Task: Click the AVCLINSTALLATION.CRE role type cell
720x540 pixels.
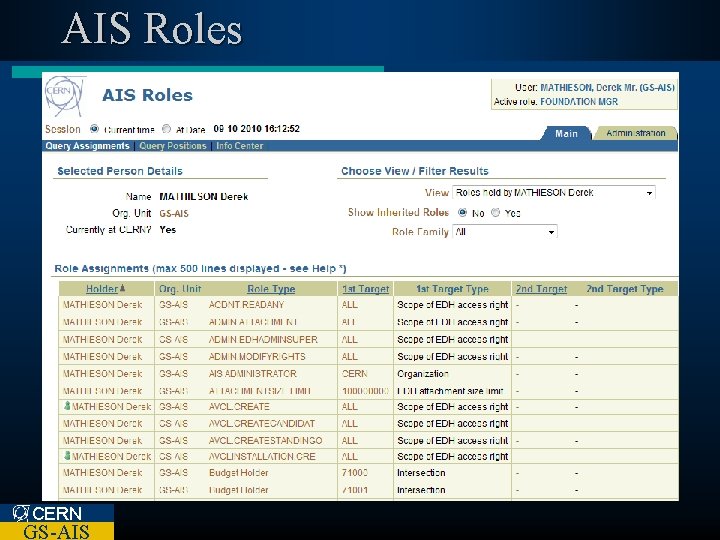Action: point(262,456)
